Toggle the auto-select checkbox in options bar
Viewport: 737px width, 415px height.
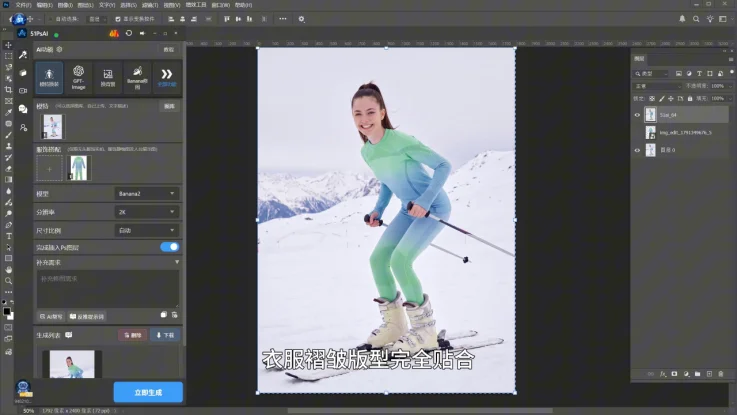coord(51,19)
